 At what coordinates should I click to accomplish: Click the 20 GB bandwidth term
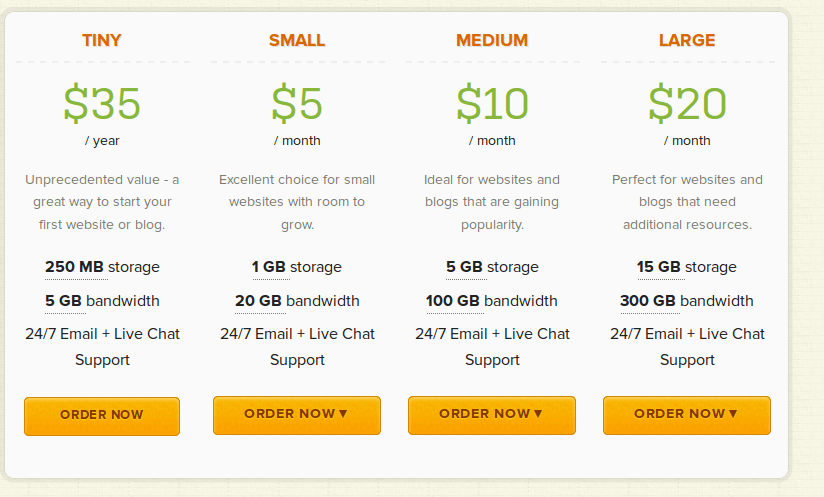click(x=258, y=301)
